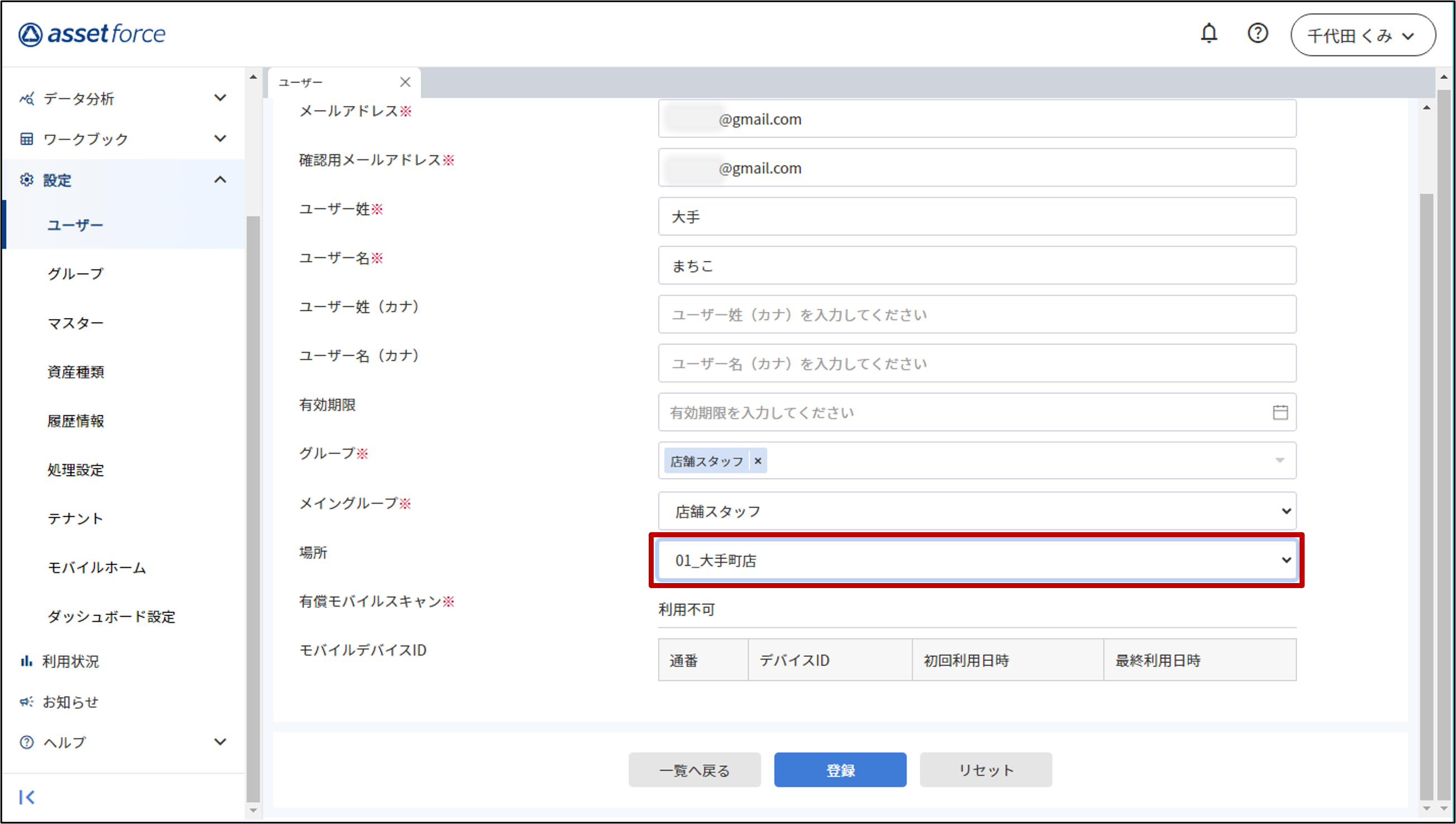Open the calendar picker for 有効期限

coord(1279,412)
